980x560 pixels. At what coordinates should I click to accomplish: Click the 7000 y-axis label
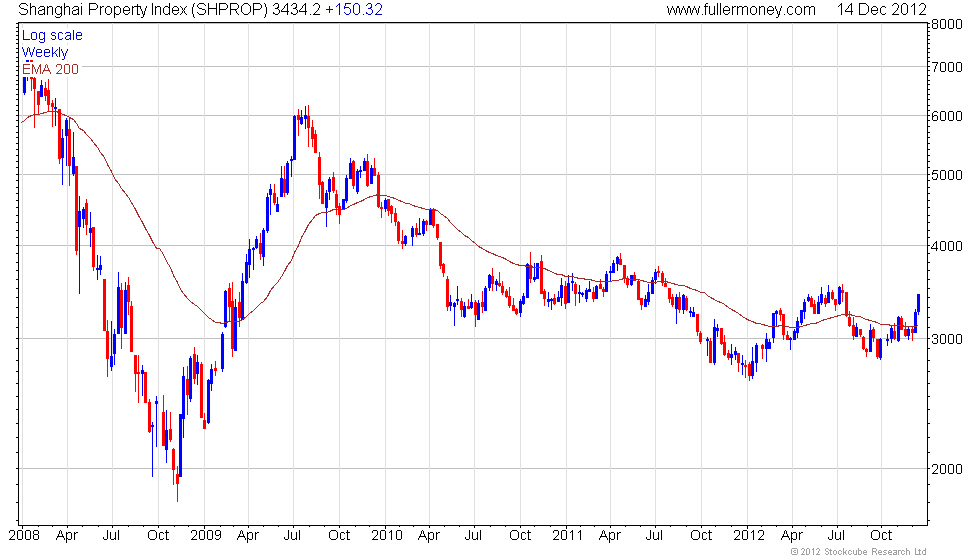coord(946,67)
